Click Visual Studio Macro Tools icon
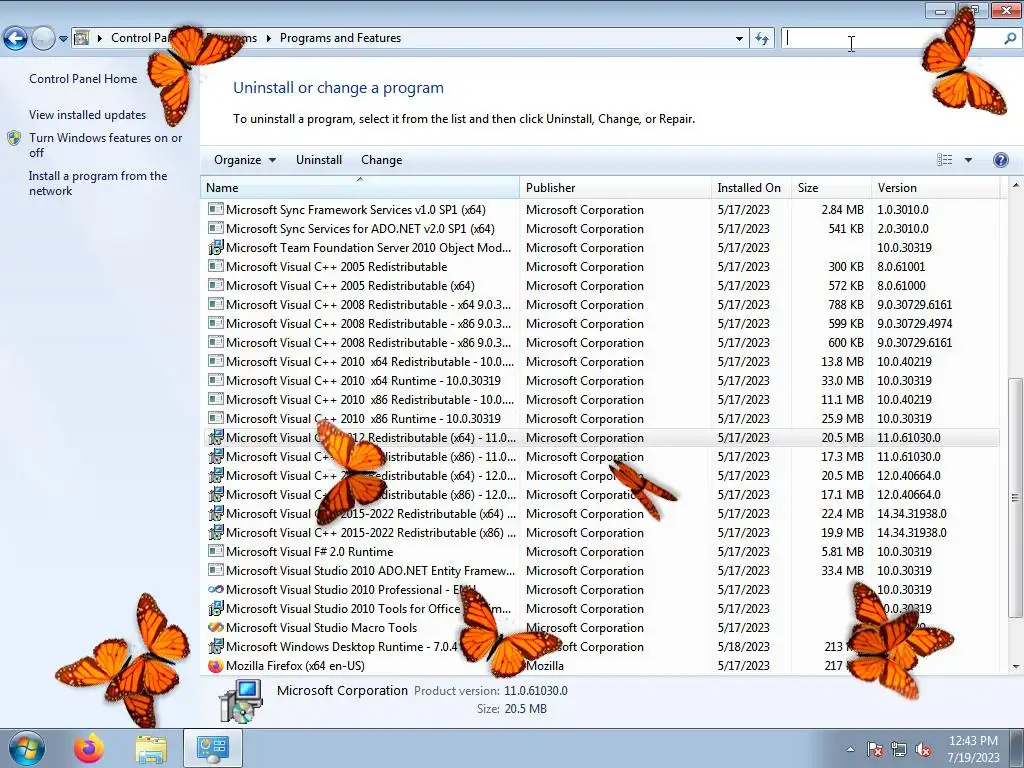The width and height of the screenshot is (1024, 768). click(x=216, y=628)
